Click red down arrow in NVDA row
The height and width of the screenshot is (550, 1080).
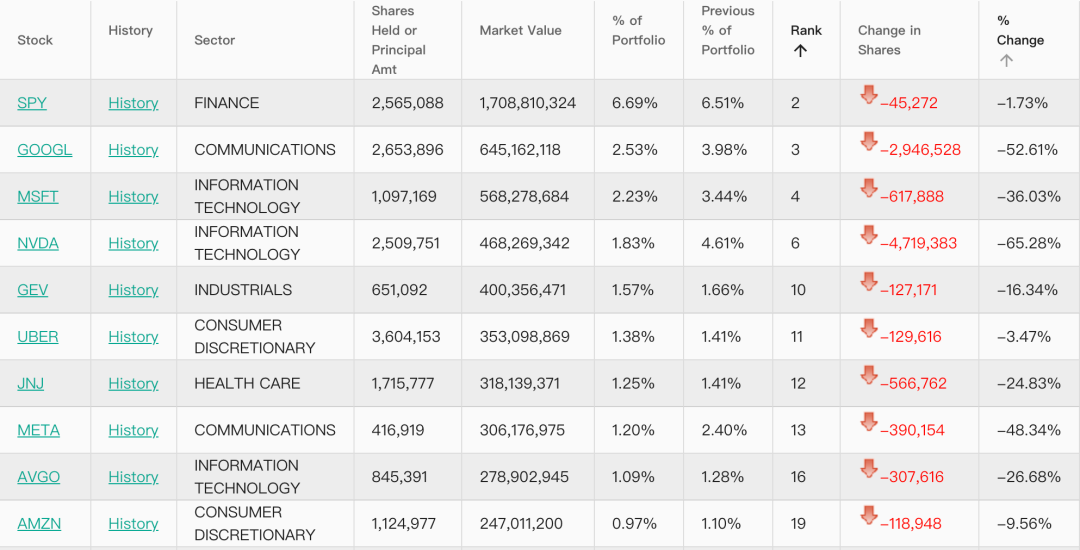(868, 235)
